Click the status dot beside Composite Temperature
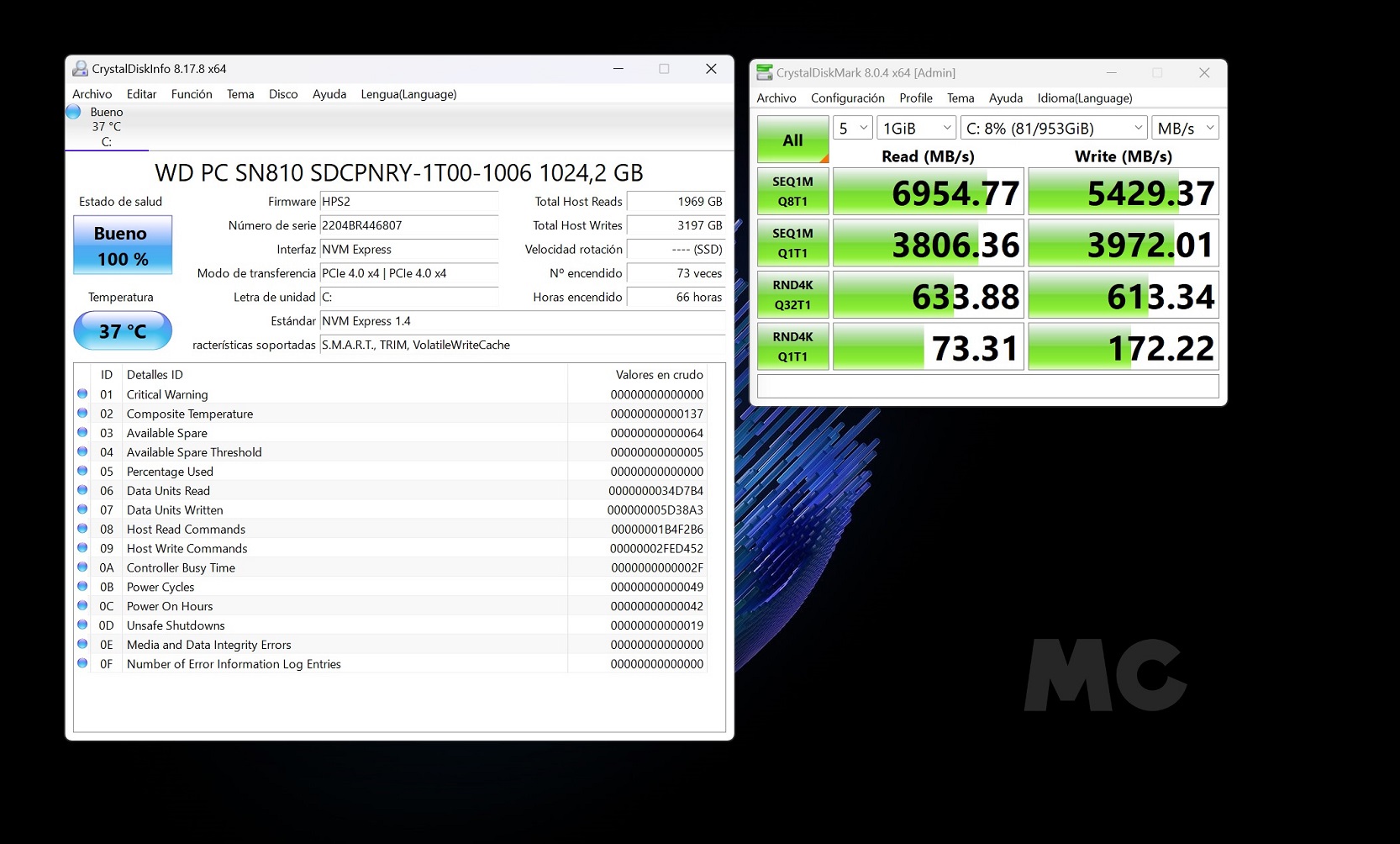The image size is (1400, 844). click(82, 413)
